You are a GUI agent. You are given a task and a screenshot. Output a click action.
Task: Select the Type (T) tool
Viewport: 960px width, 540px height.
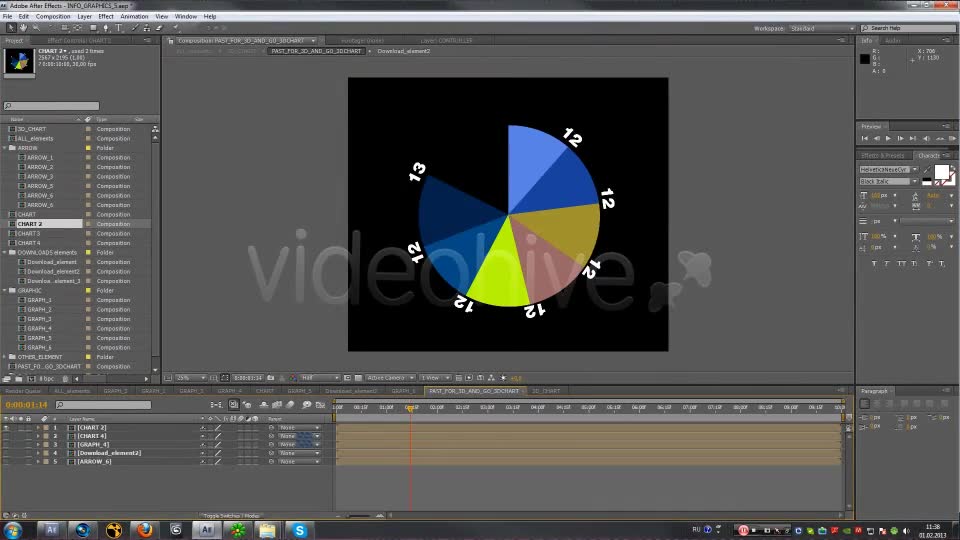(119, 28)
